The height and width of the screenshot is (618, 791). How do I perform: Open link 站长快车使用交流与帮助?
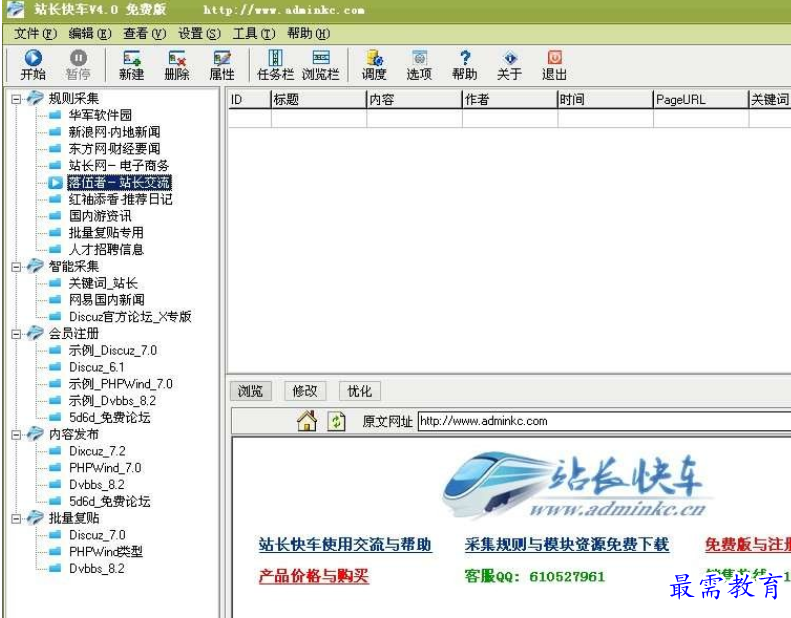click(345, 544)
